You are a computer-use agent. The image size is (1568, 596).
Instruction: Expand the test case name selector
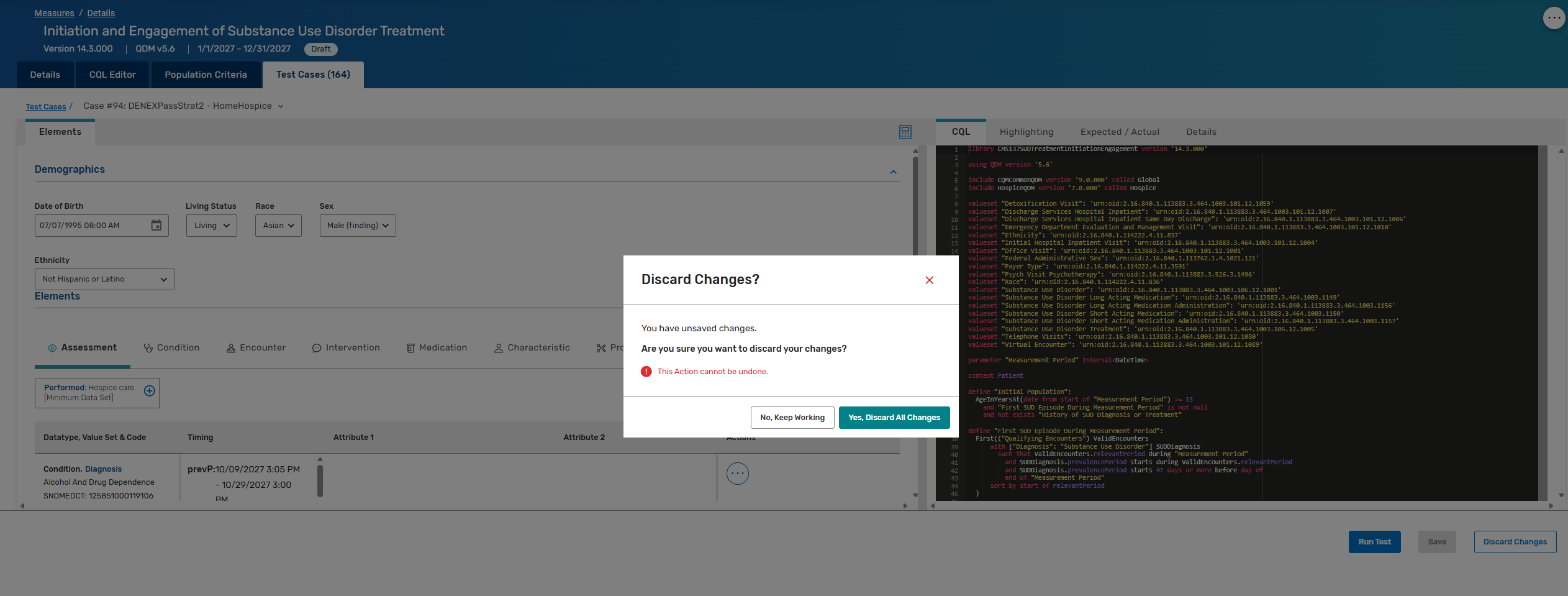click(281, 106)
